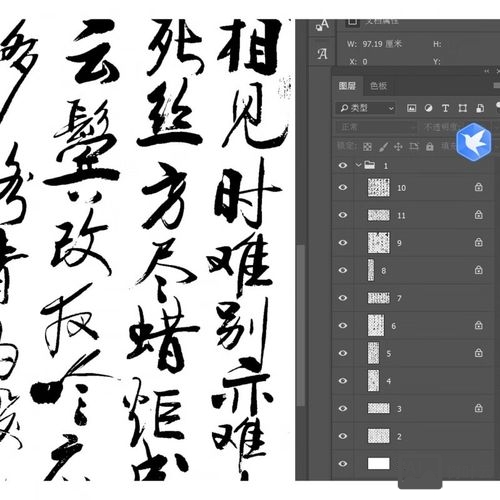Click the lock image pixels brush icon
This screenshot has height=500, width=500.
383,147
